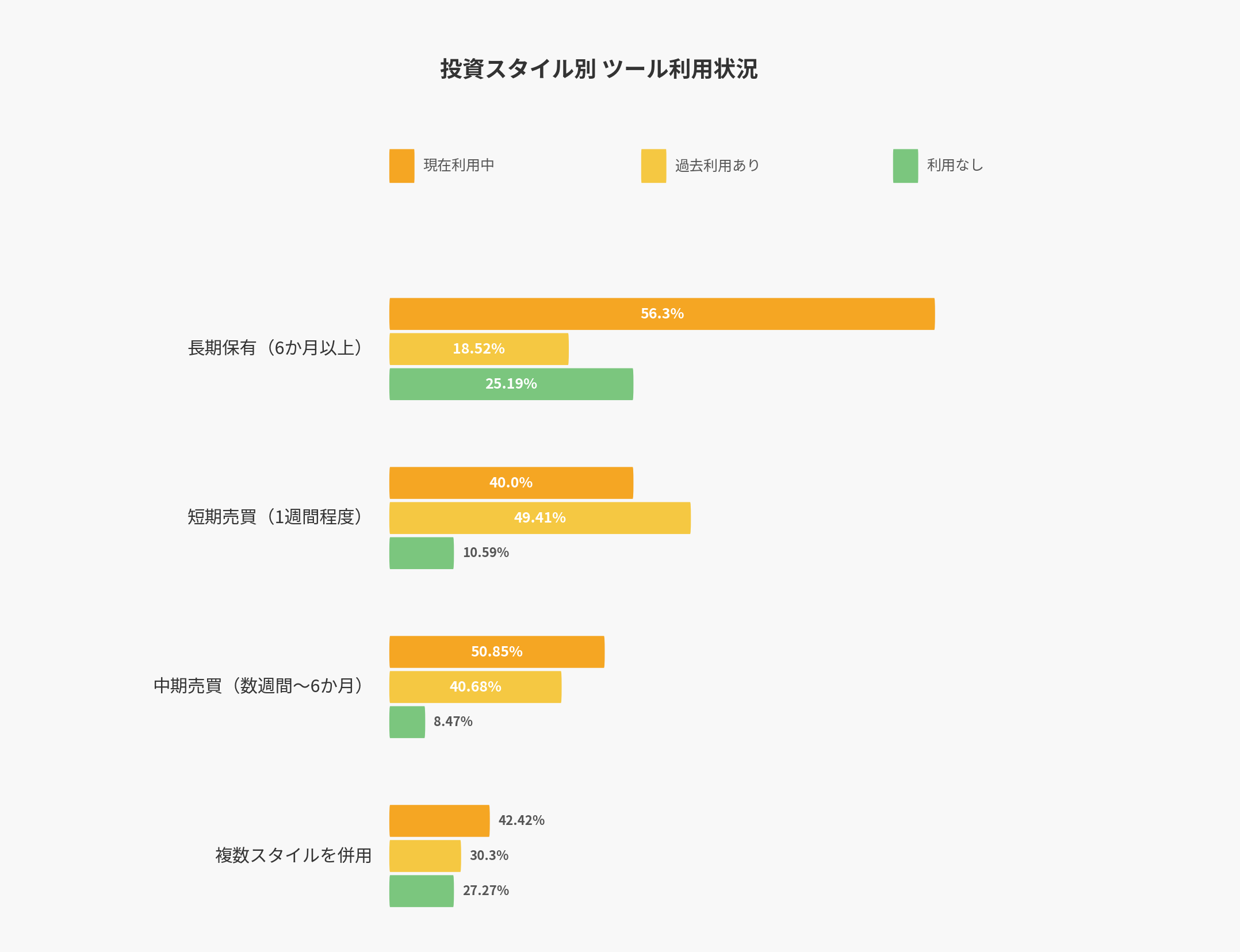The width and height of the screenshot is (1240, 952).
Task: Click the yellow 過去利用あり legend swatch
Action: pyautogui.click(x=653, y=166)
